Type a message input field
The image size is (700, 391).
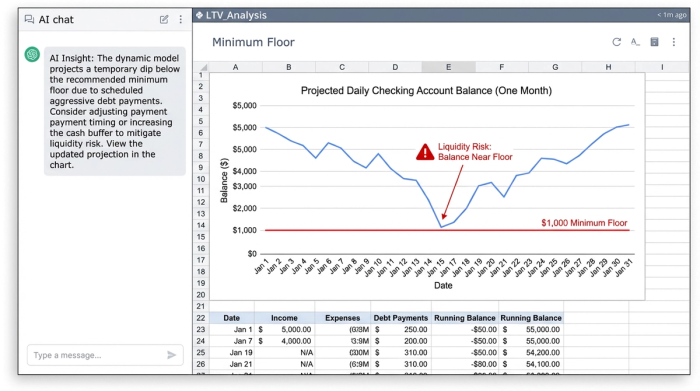point(105,355)
